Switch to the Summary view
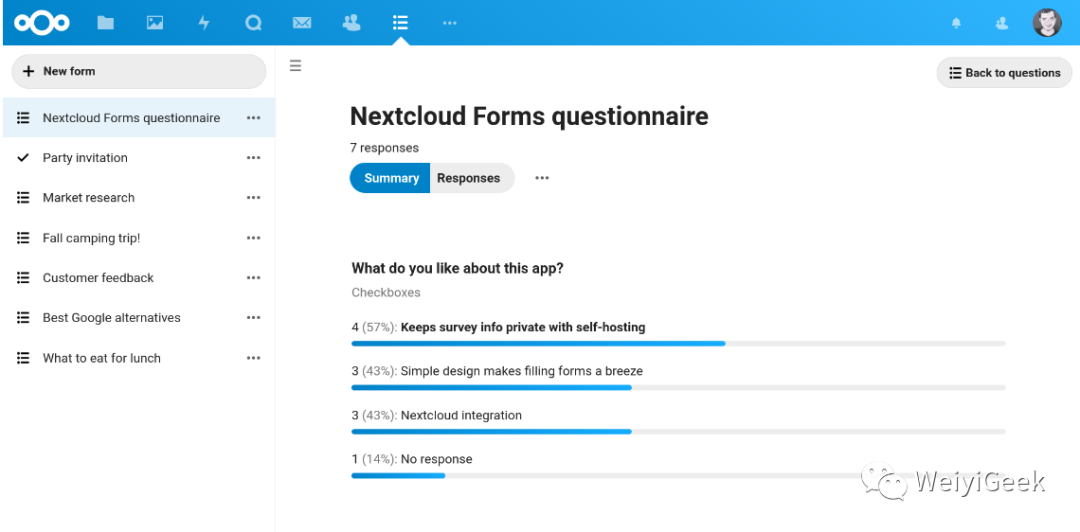This screenshot has width=1080, height=532. click(391, 178)
